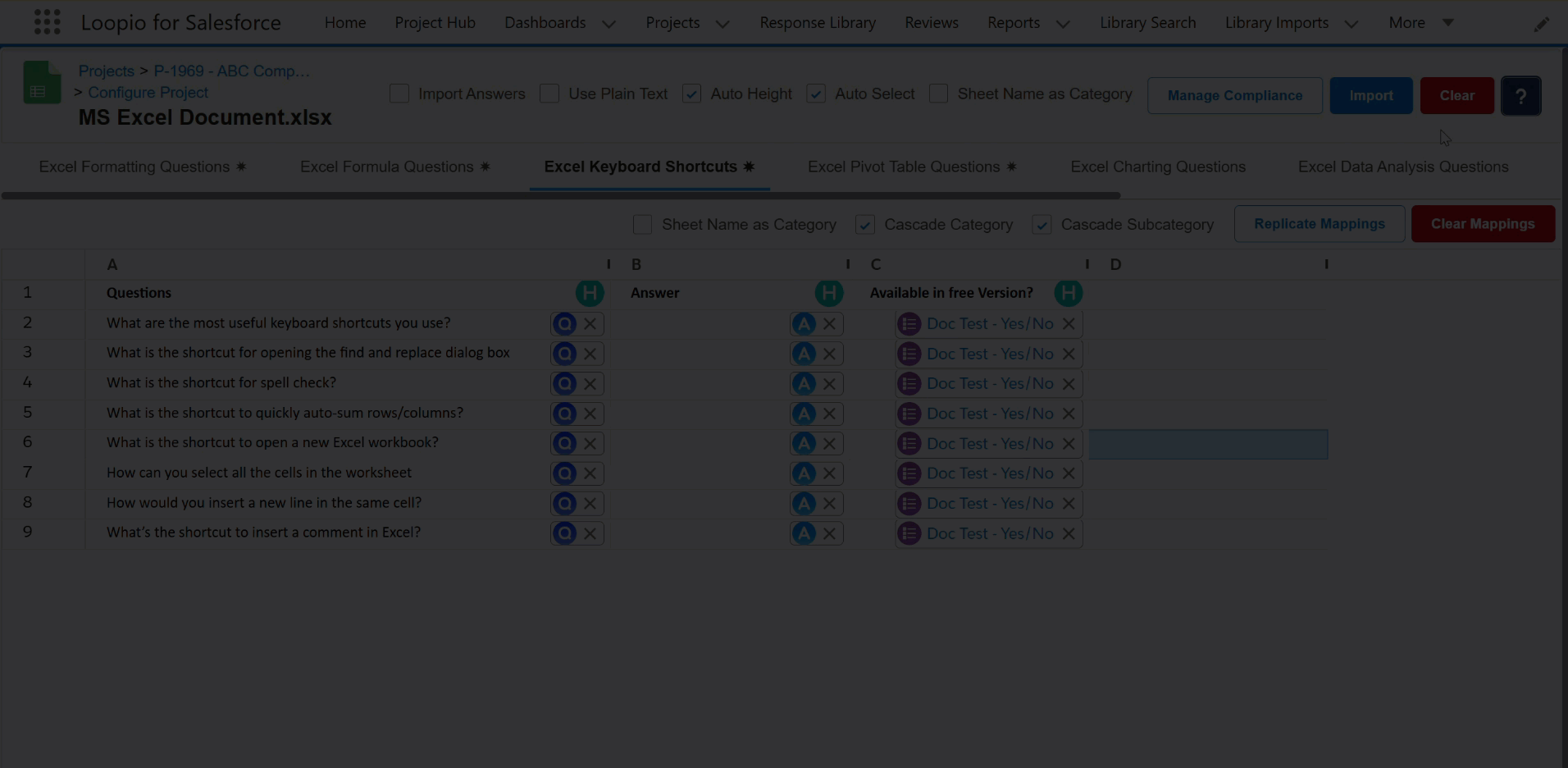Screen dimensions: 1568x768
Task: Remove the A answer mapping in row 3
Action: 829,354
